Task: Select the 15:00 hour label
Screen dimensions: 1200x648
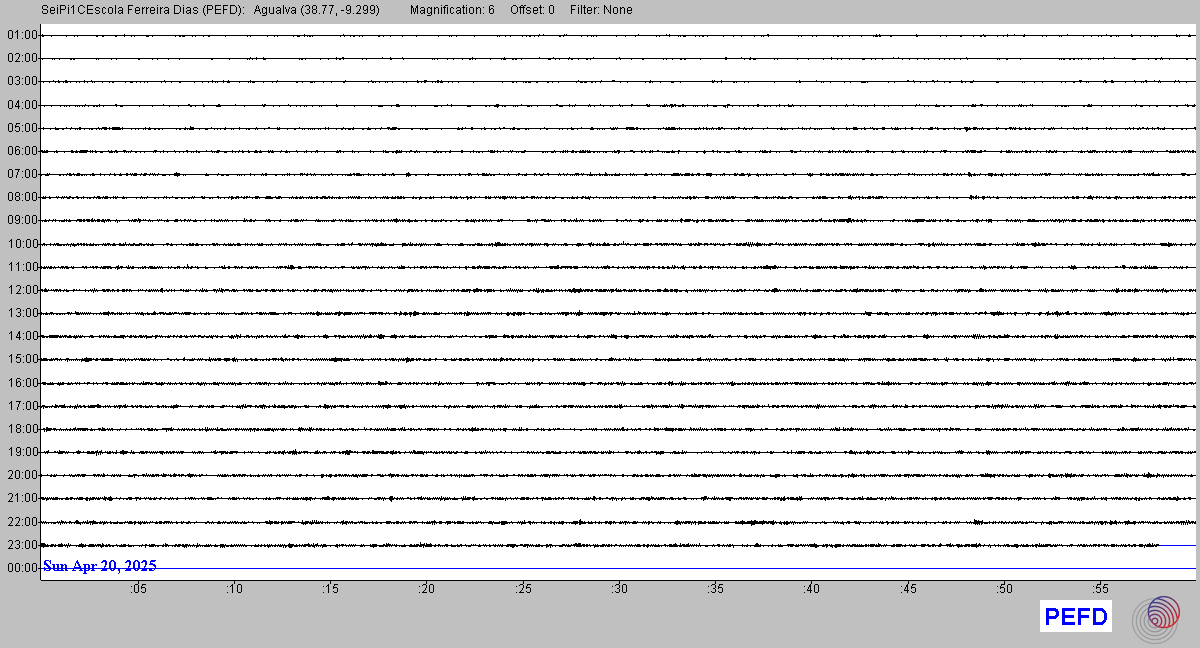Action: [22, 359]
